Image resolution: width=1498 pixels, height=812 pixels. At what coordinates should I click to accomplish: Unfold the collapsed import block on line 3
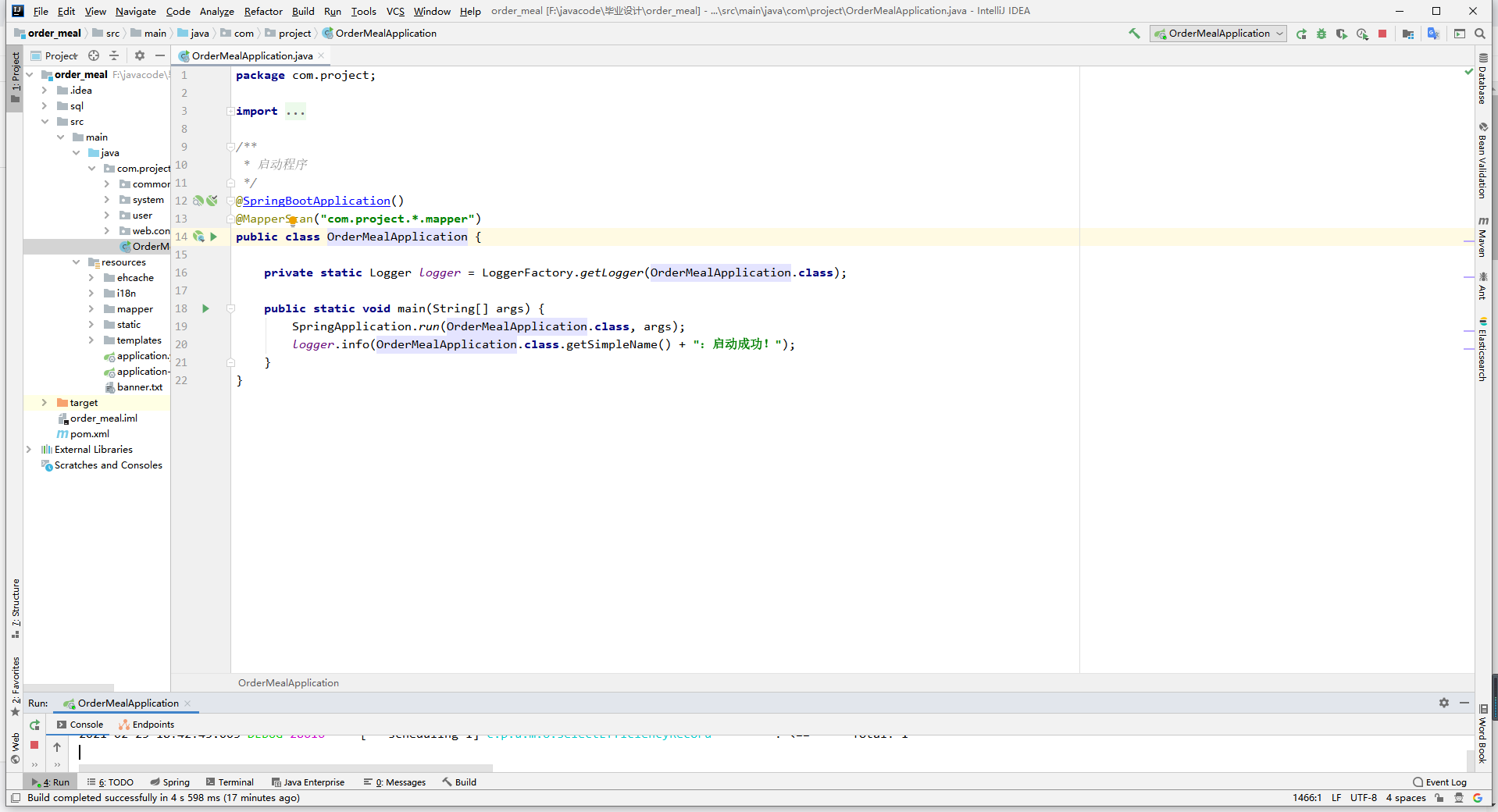[230, 112]
